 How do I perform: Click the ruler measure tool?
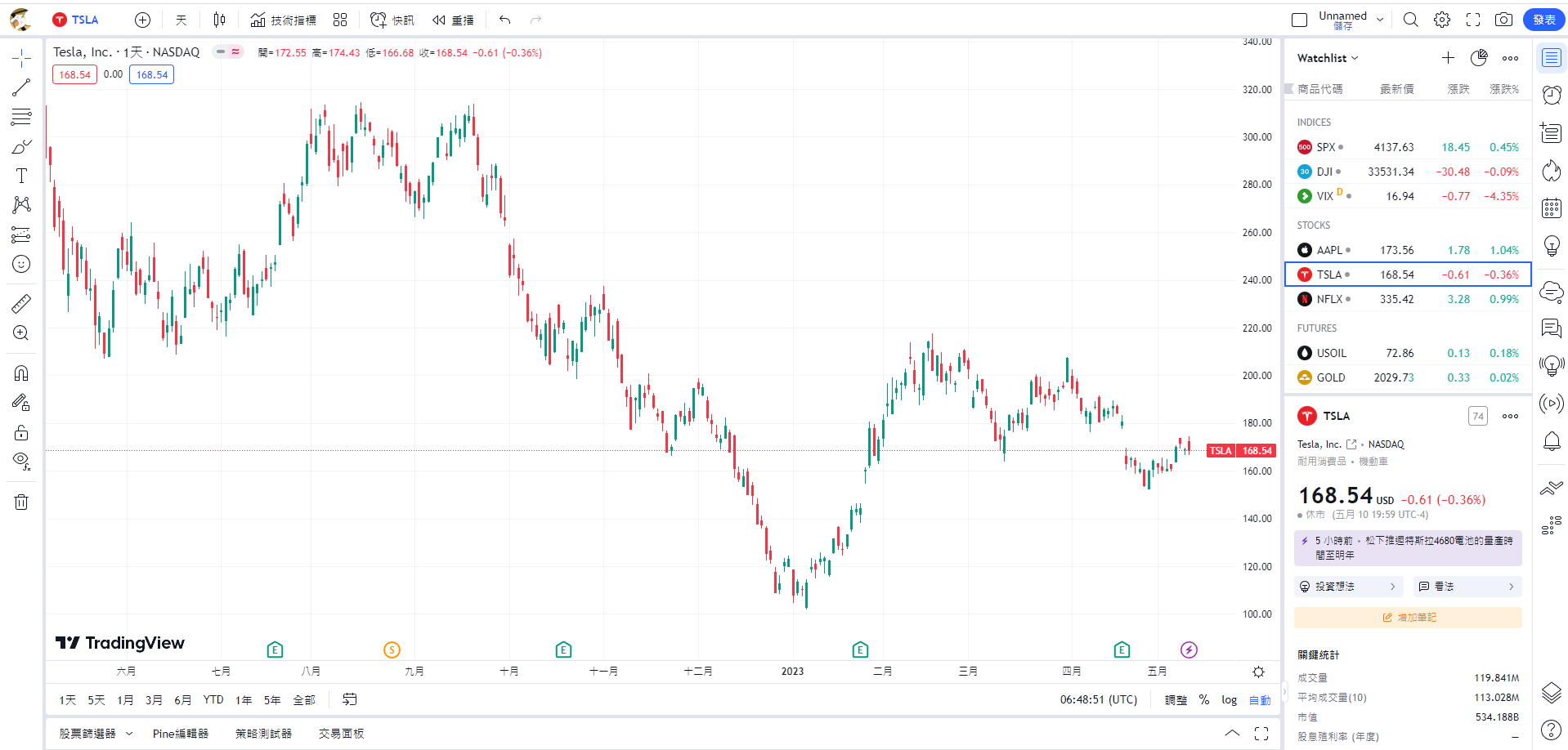(21, 304)
